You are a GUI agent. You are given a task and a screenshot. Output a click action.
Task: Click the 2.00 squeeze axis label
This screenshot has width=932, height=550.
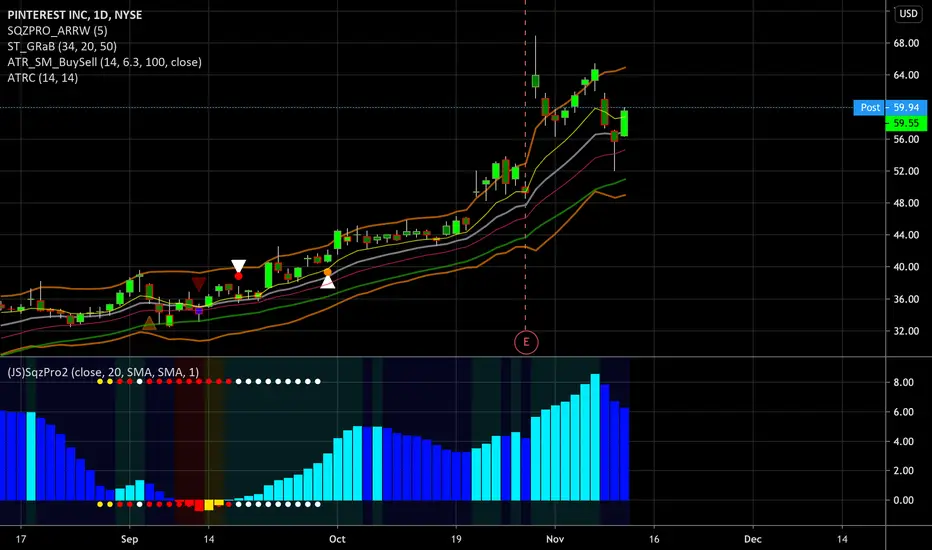pos(903,470)
